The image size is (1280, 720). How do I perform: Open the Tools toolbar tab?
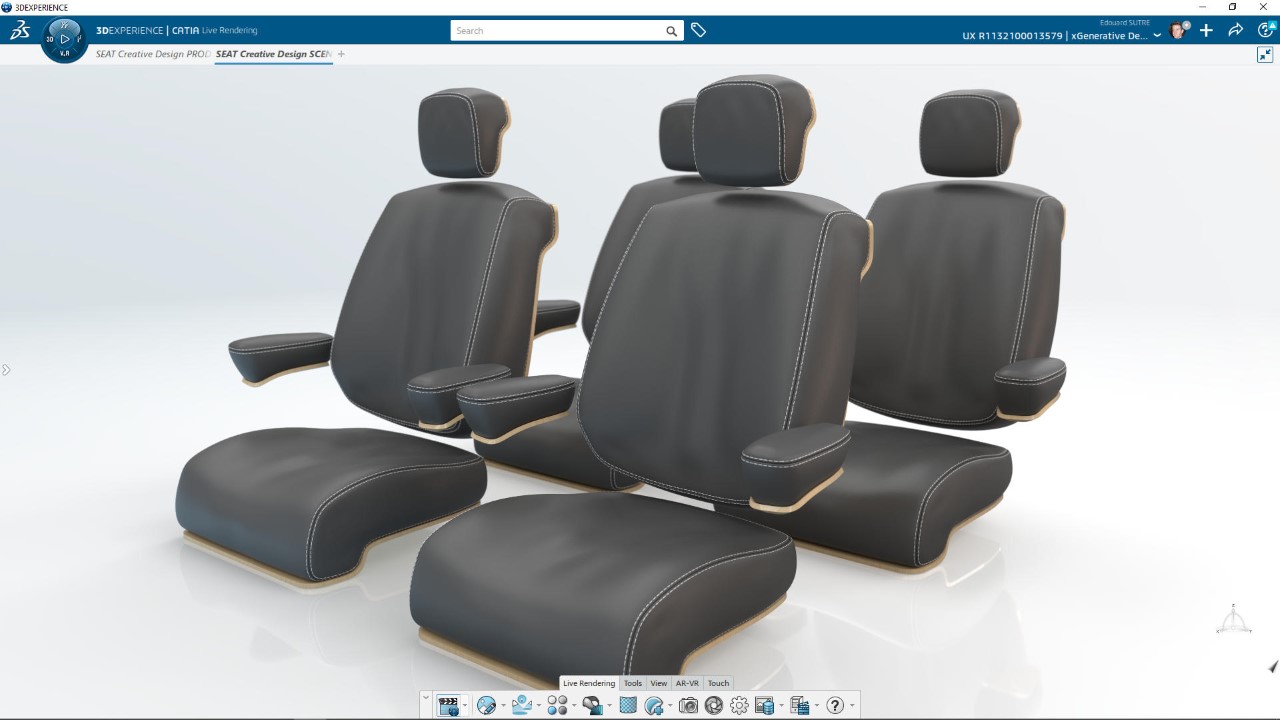(633, 684)
